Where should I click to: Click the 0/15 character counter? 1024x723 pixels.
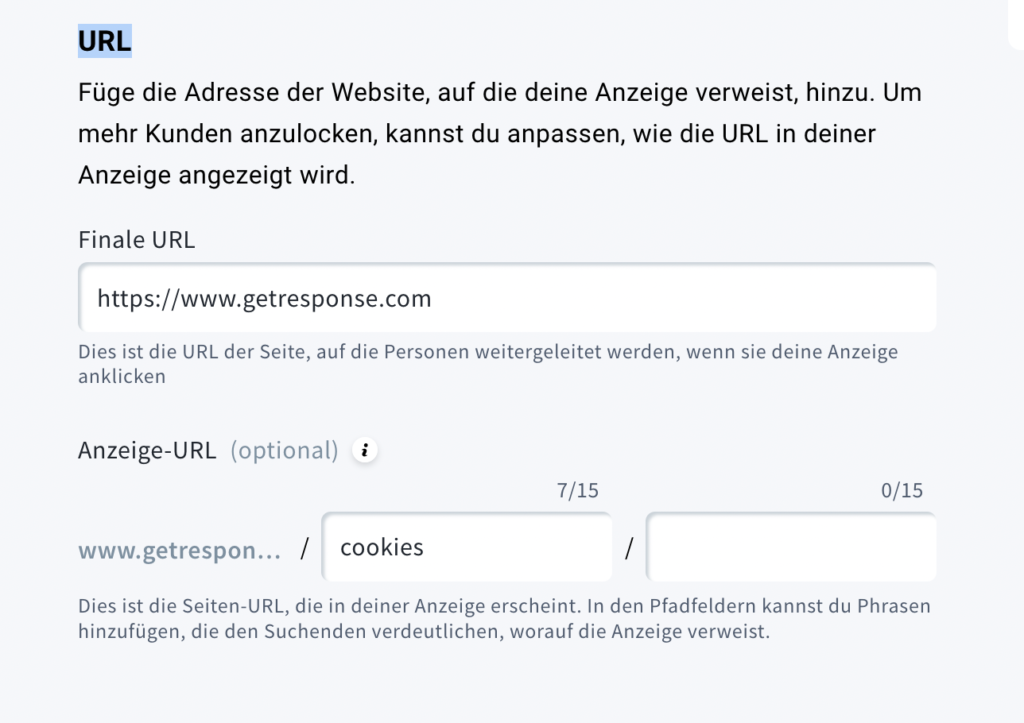pyautogui.click(x=902, y=490)
